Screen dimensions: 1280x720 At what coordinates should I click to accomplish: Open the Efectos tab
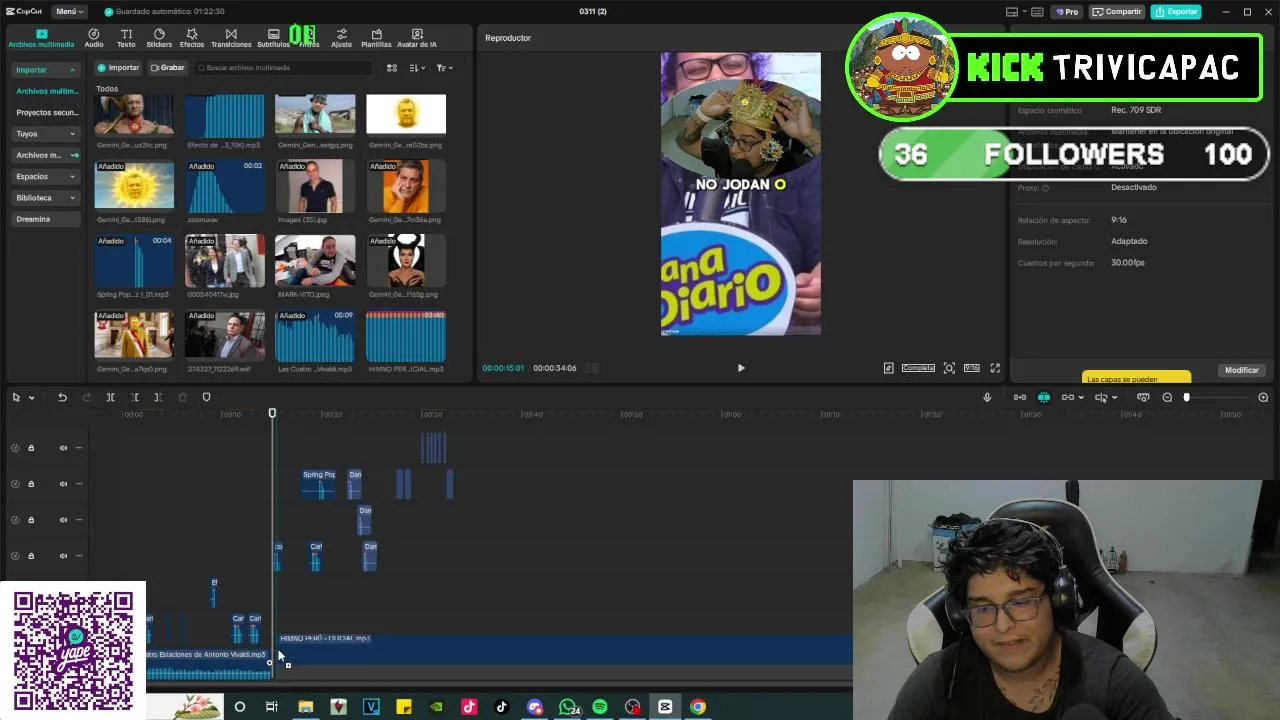coord(192,38)
